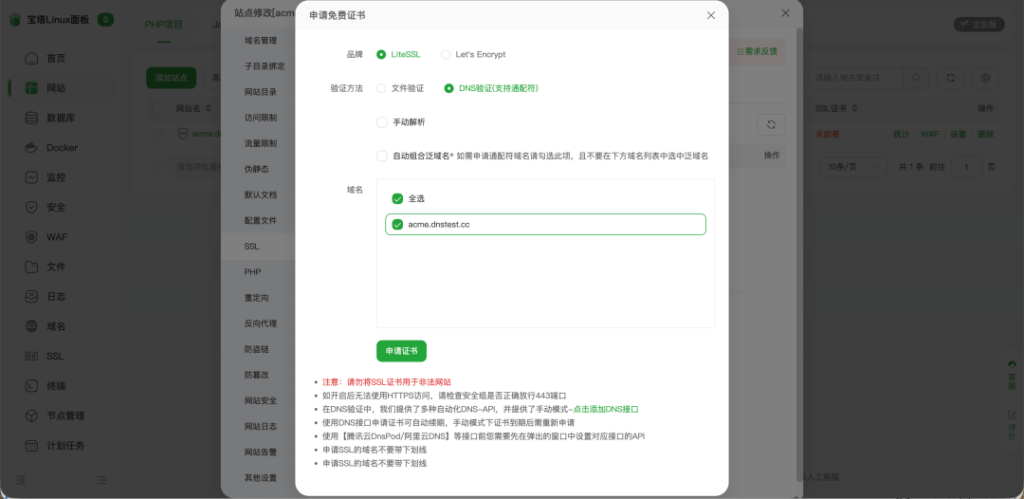The height and width of the screenshot is (499, 1024).
Task: Click the 日志 log icon in sidebar
Action: pos(31,297)
